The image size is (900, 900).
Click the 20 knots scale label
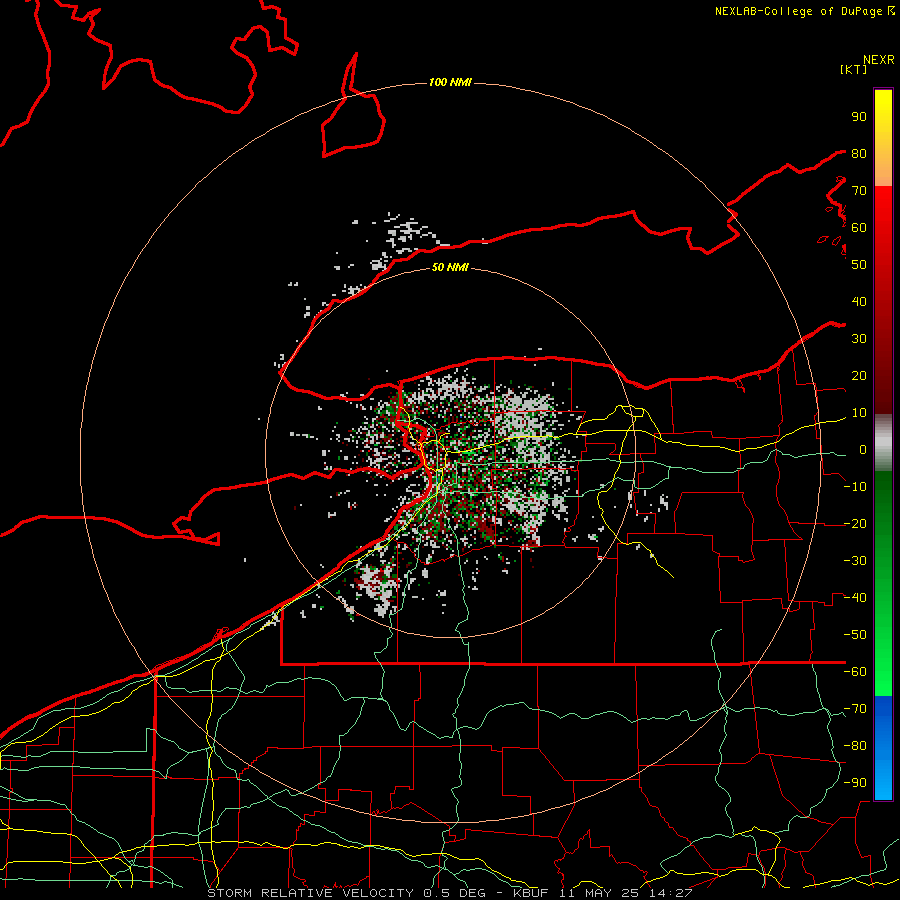(859, 375)
